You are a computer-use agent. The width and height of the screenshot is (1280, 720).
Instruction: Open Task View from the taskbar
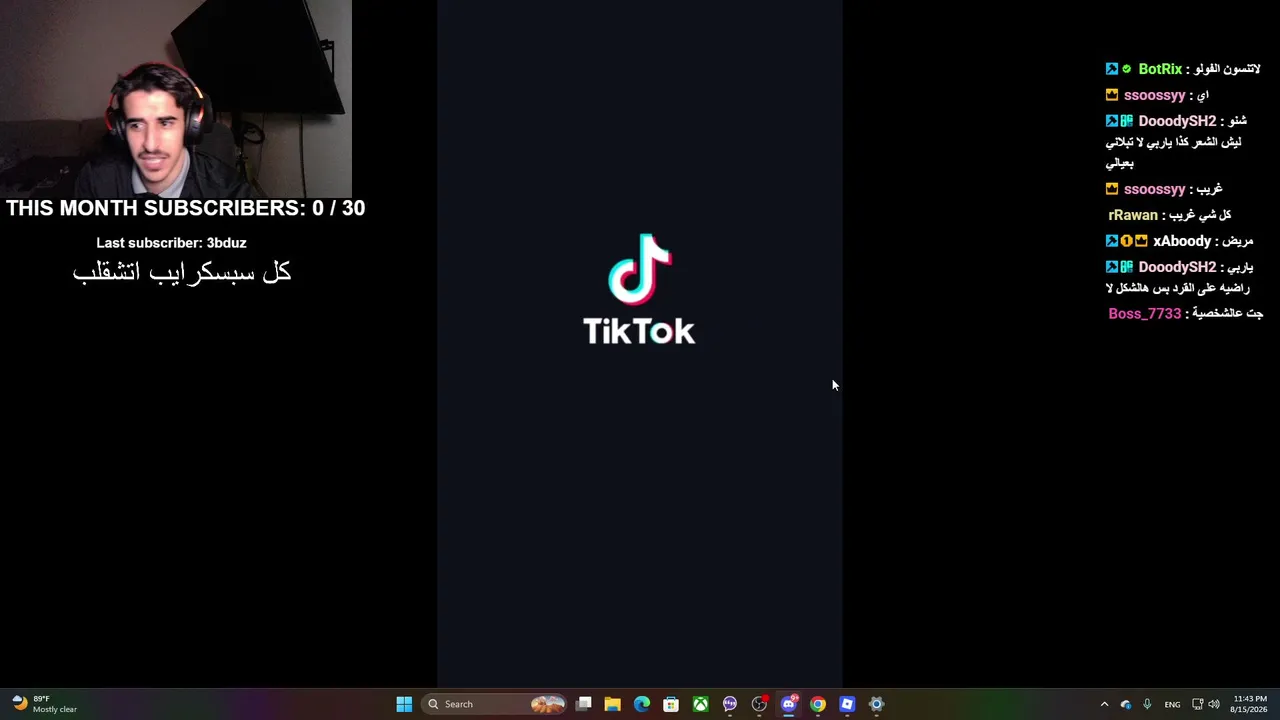pyautogui.click(x=584, y=704)
